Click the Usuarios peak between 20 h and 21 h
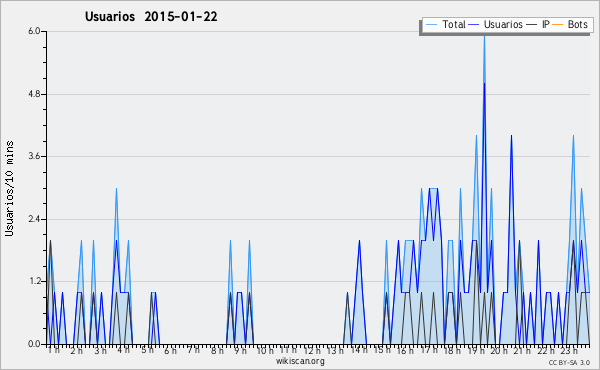Image resolution: width=600 pixels, height=370 pixels. point(511,136)
